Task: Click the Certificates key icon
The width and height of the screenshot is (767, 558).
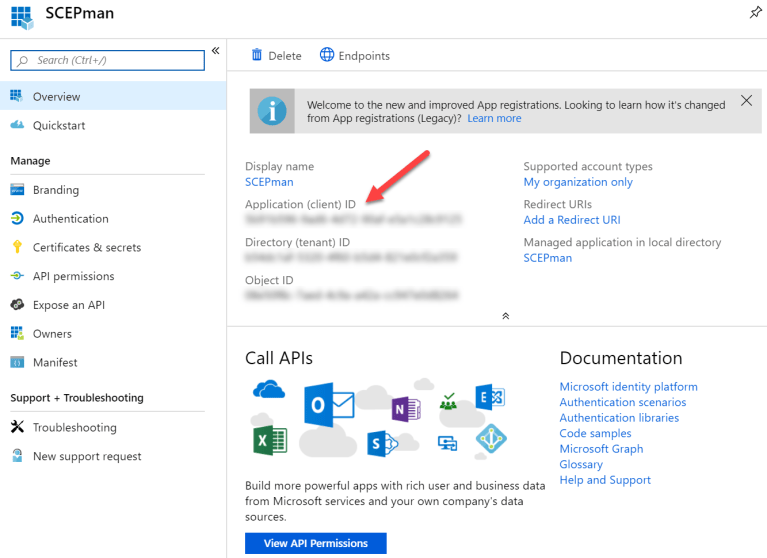Action: (x=17, y=246)
